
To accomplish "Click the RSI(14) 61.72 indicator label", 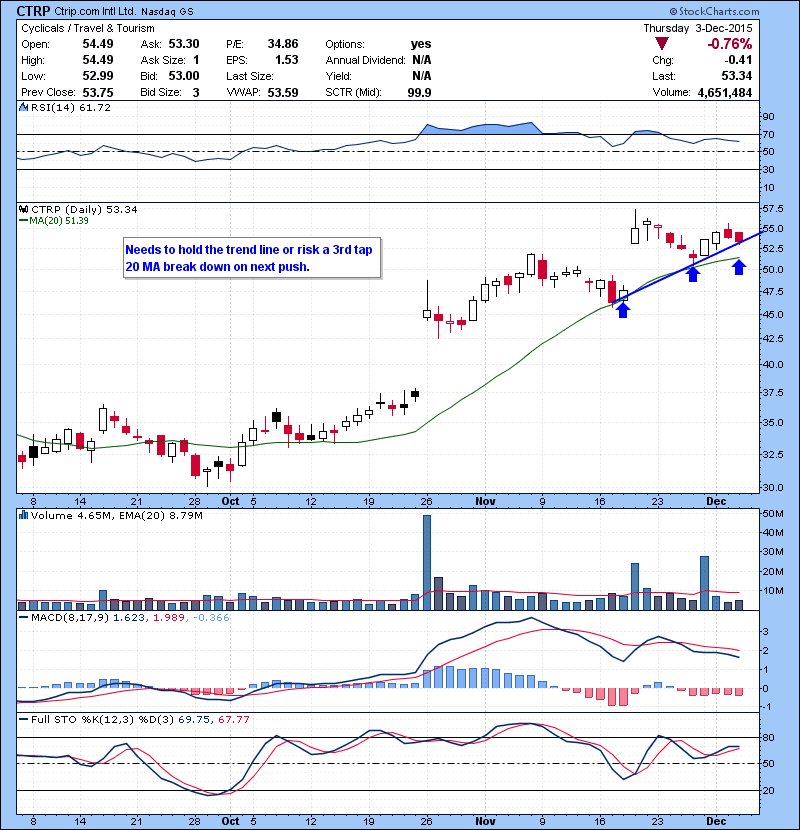I will (x=70, y=107).
